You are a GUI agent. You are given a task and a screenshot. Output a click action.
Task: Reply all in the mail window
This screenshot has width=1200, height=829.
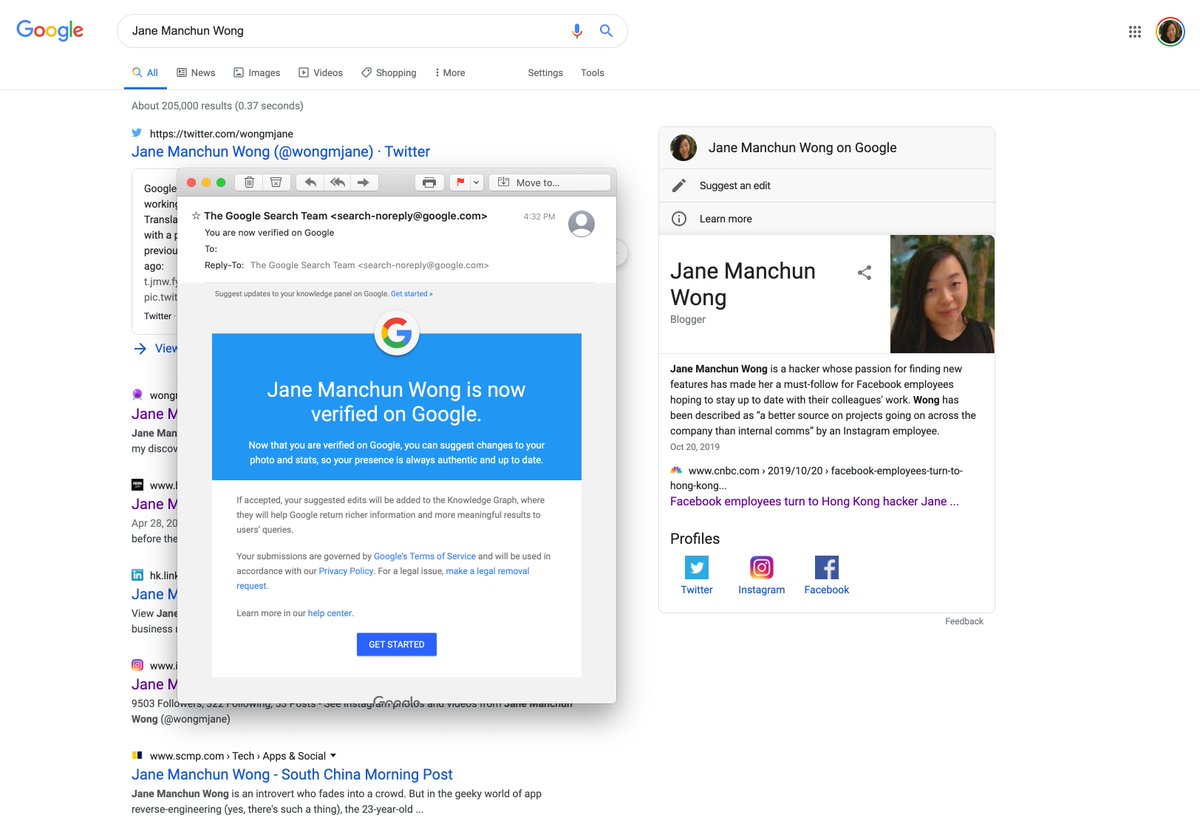coord(337,182)
